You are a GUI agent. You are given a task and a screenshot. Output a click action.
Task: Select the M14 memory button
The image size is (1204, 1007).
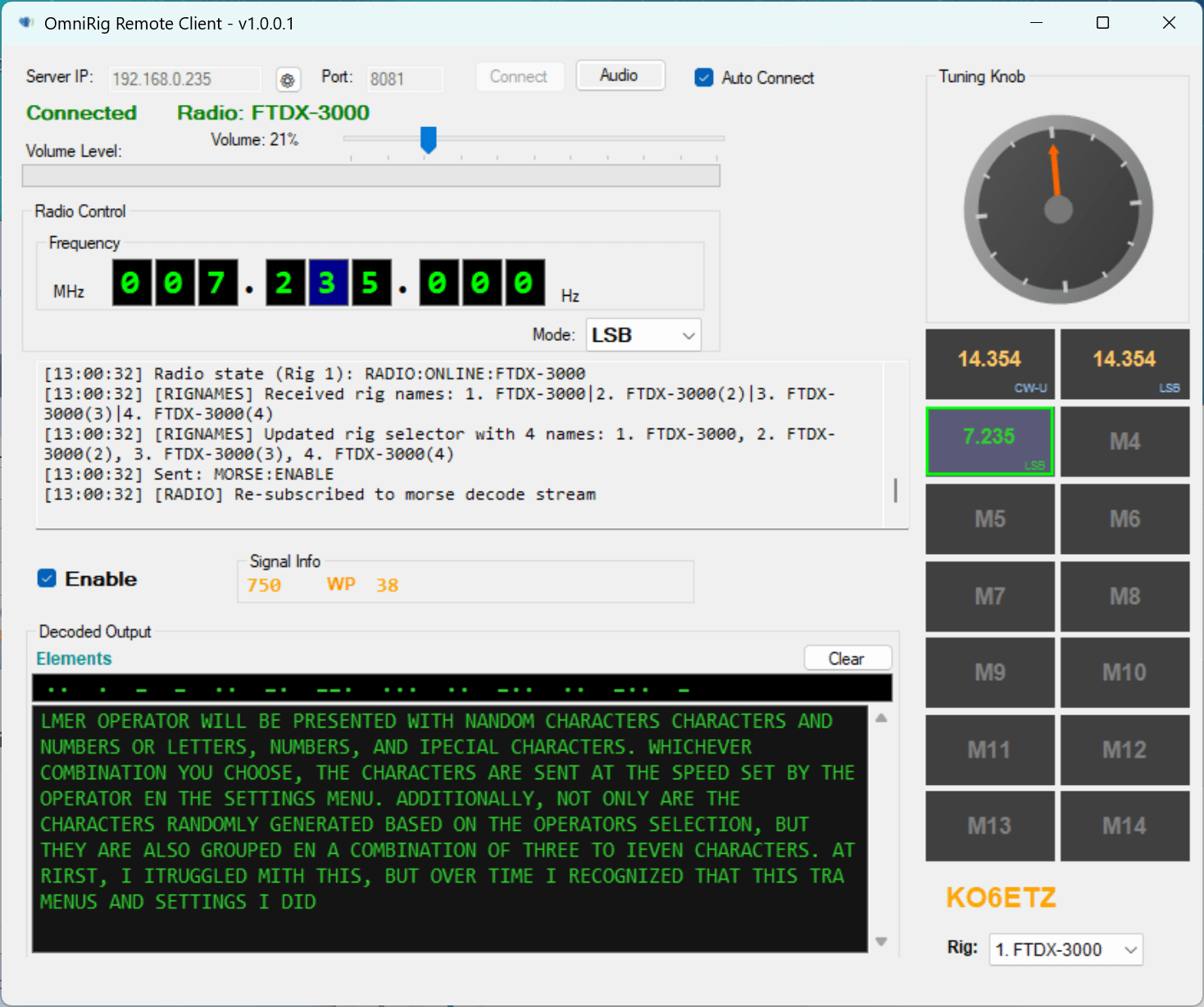[1124, 826]
